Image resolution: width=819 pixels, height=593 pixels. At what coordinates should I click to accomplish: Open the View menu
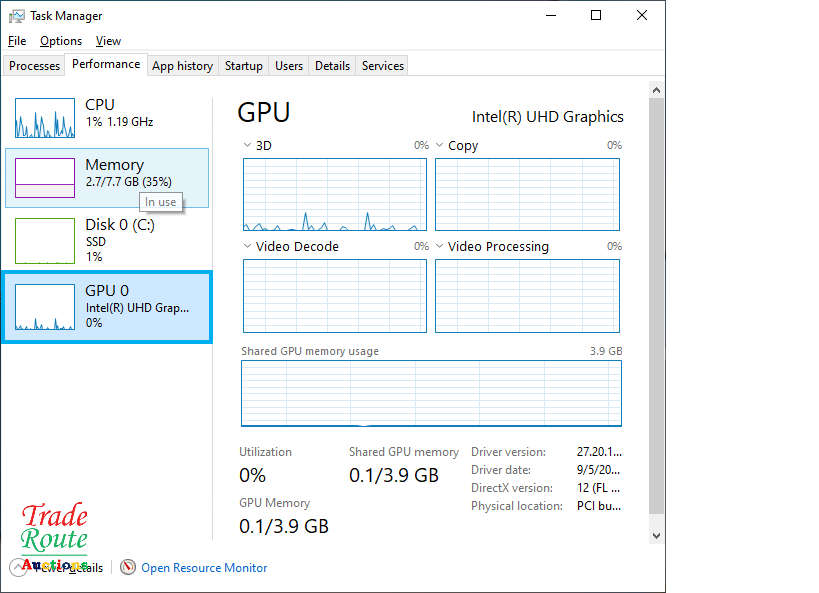point(108,41)
